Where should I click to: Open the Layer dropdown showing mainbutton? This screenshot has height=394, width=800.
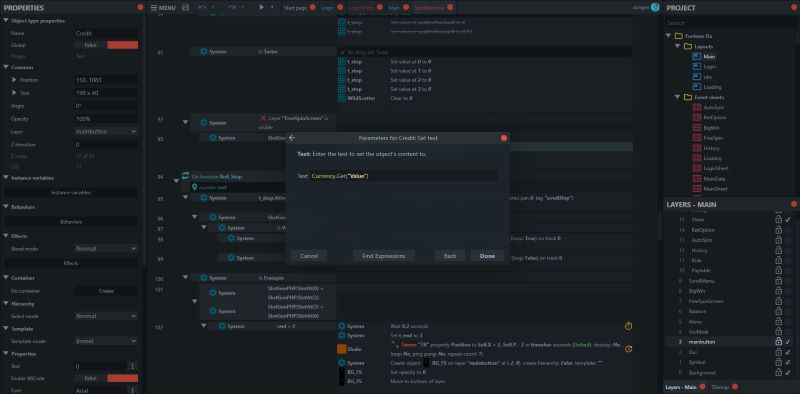point(106,131)
